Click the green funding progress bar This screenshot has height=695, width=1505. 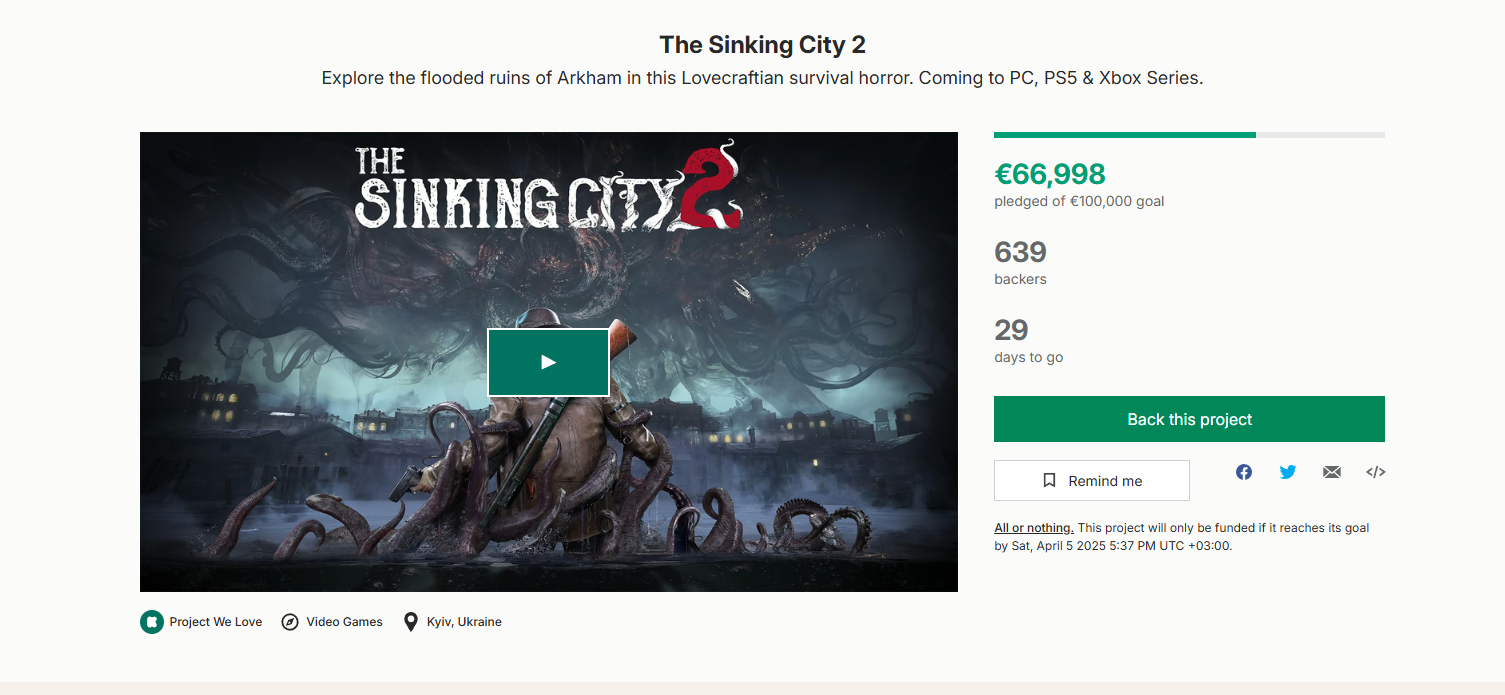1124,135
